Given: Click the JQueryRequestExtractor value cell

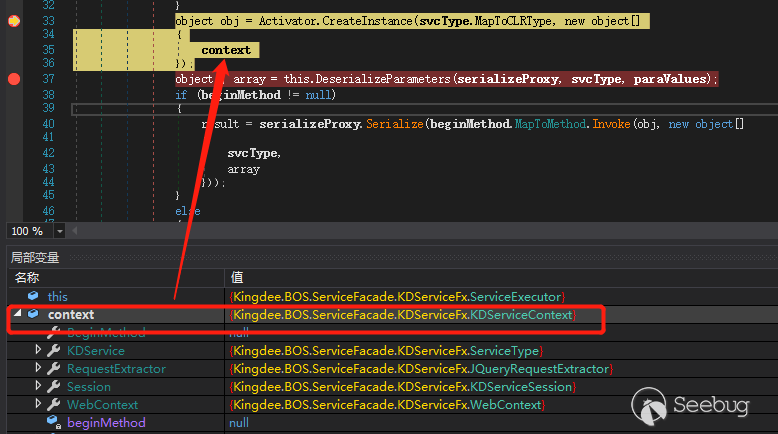Looking at the screenshot, I should (421, 369).
